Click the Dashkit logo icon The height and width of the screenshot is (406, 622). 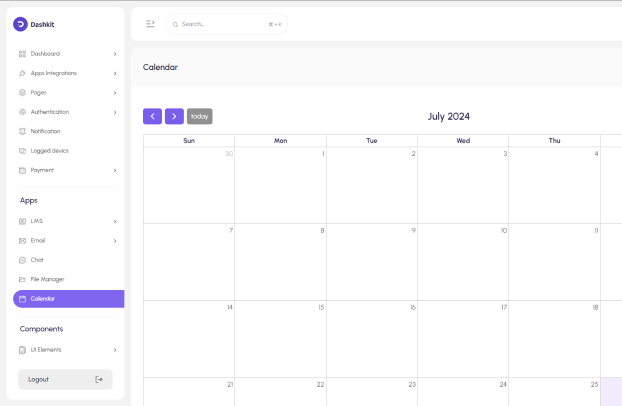tap(20, 24)
